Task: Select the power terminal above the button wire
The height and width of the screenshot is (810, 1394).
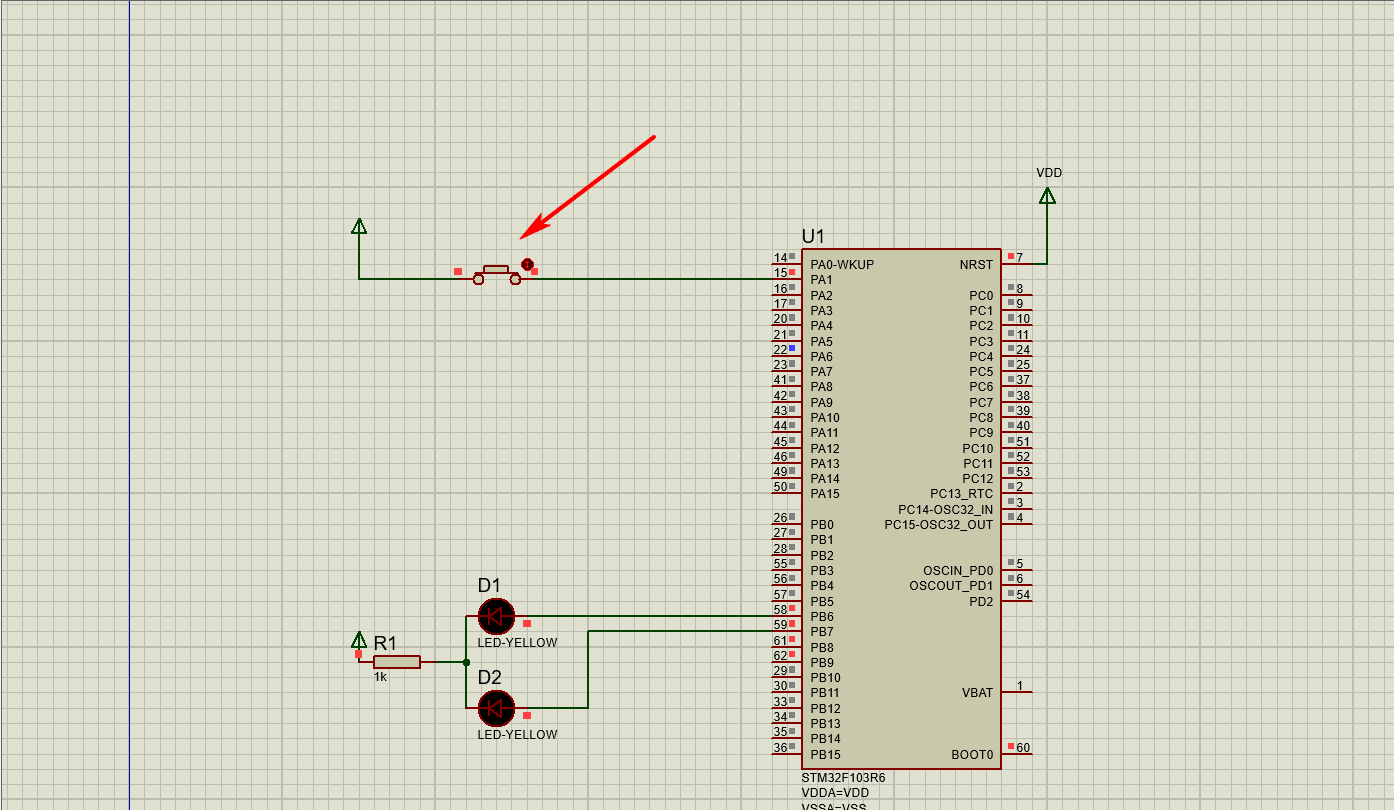Action: pyautogui.click(x=359, y=226)
